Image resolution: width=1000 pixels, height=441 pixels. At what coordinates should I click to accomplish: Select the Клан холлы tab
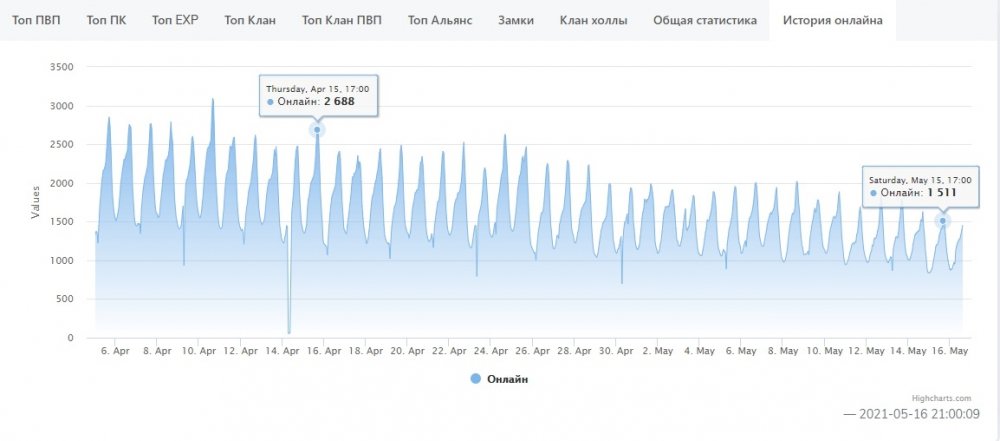(593, 20)
